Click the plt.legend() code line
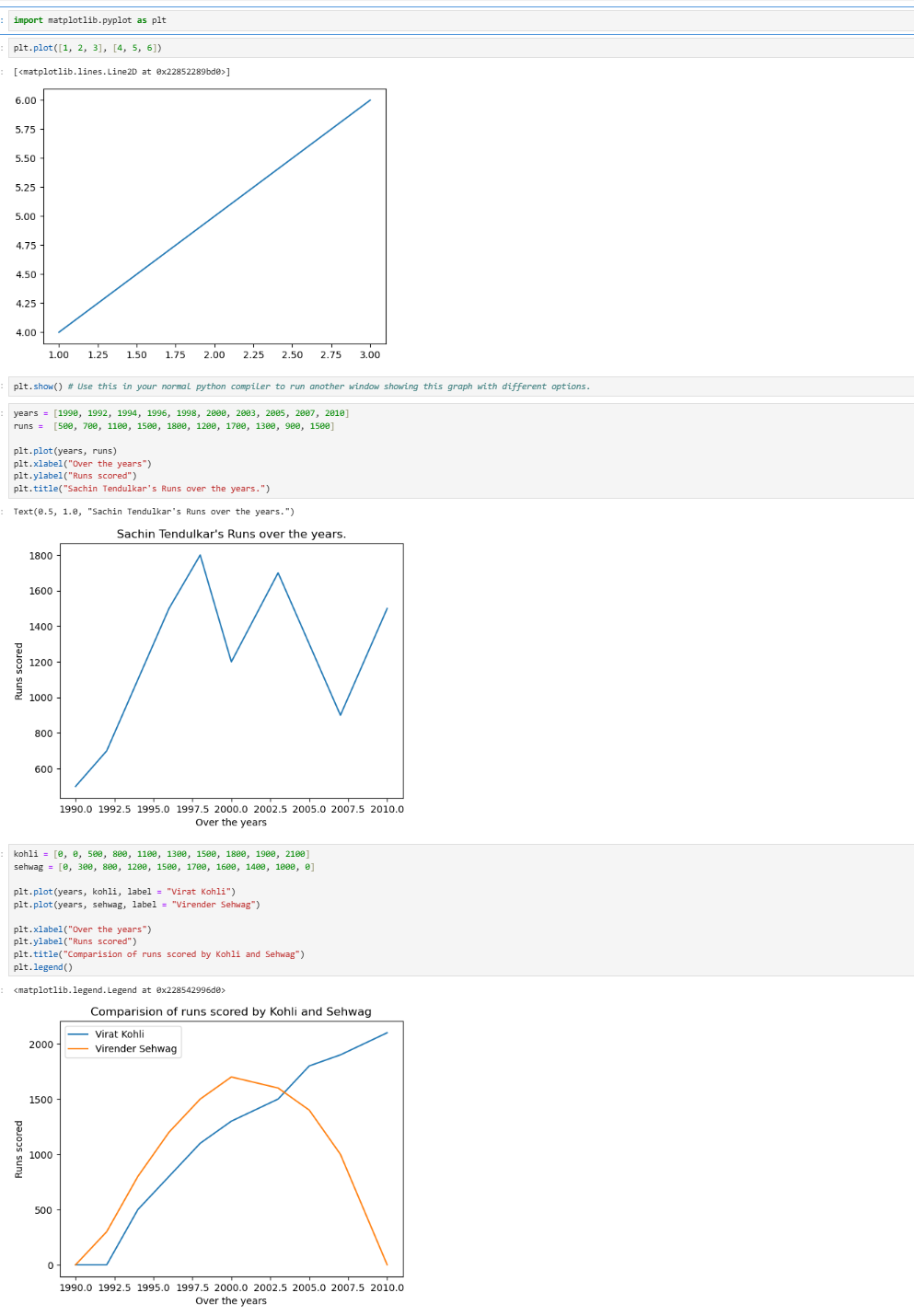This screenshot has width=914, height=1316. 43,967
